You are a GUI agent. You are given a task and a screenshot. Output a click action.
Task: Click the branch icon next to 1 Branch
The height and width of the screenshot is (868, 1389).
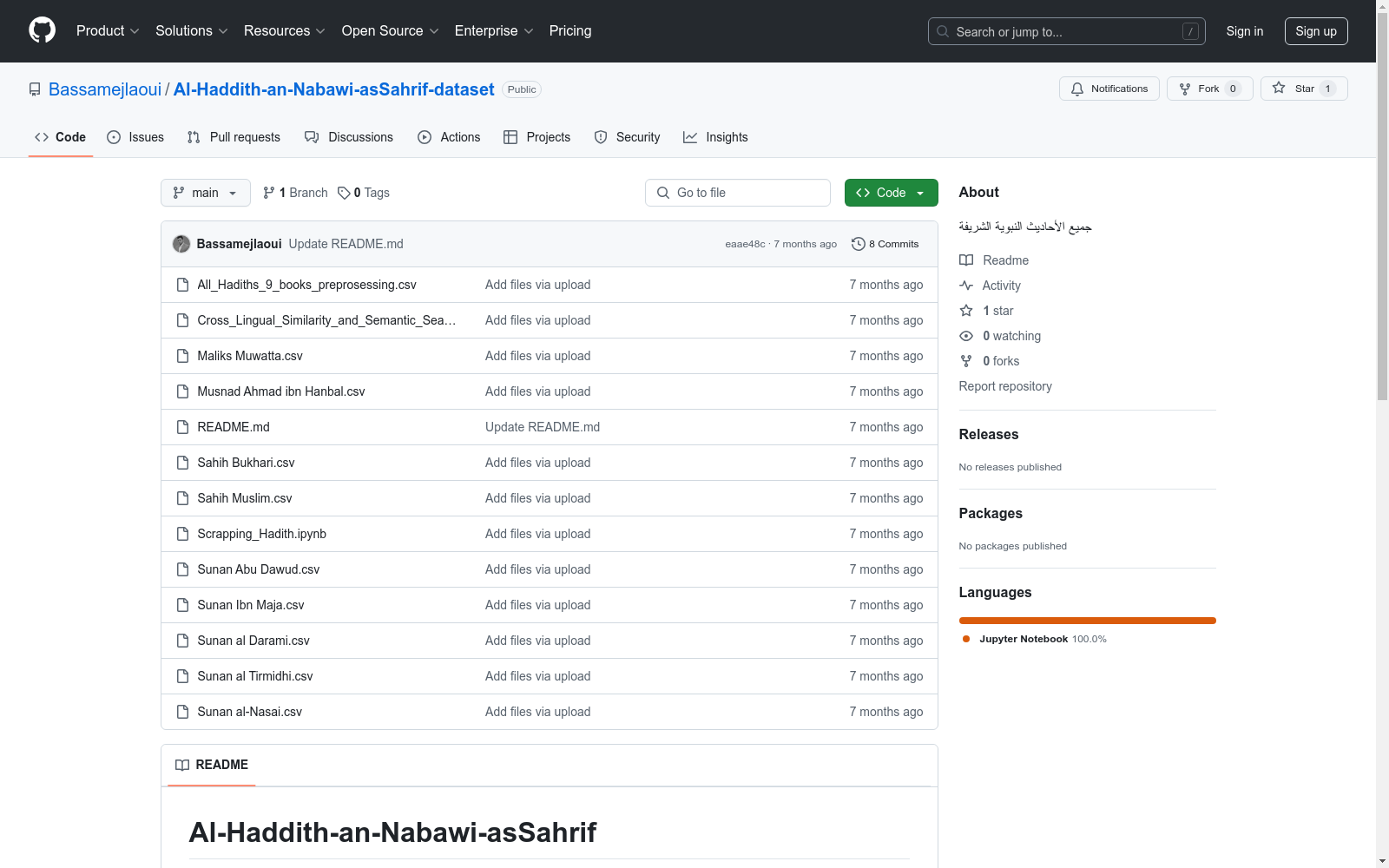click(269, 193)
